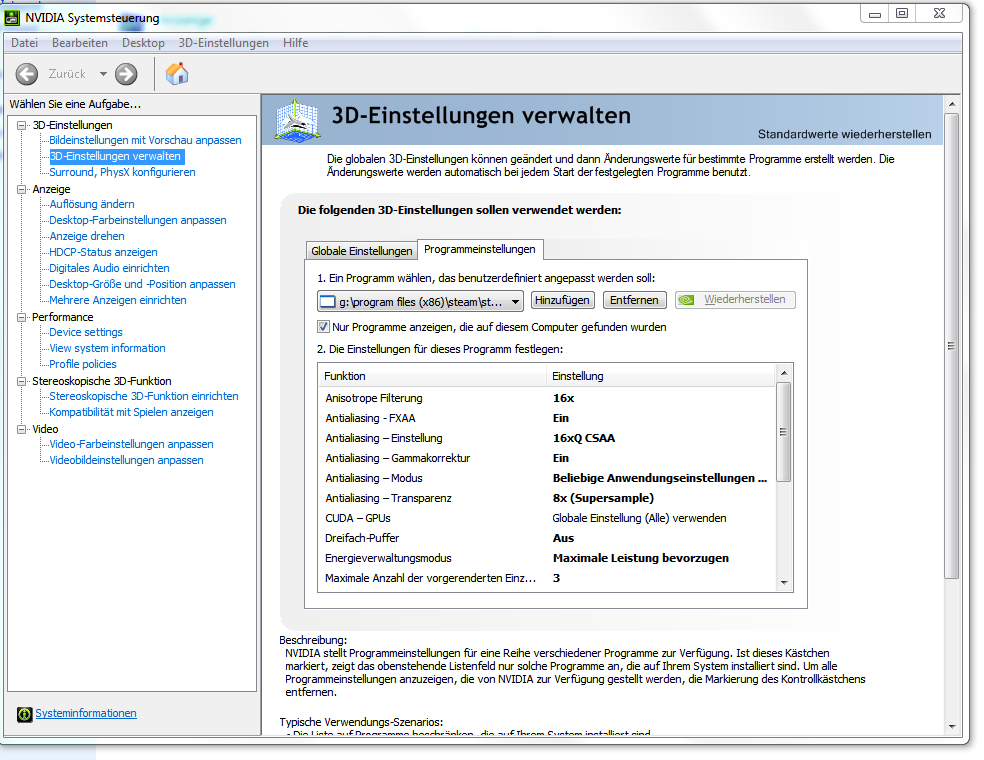Open the Home icon in toolbar
The image size is (984, 760).
(177, 73)
